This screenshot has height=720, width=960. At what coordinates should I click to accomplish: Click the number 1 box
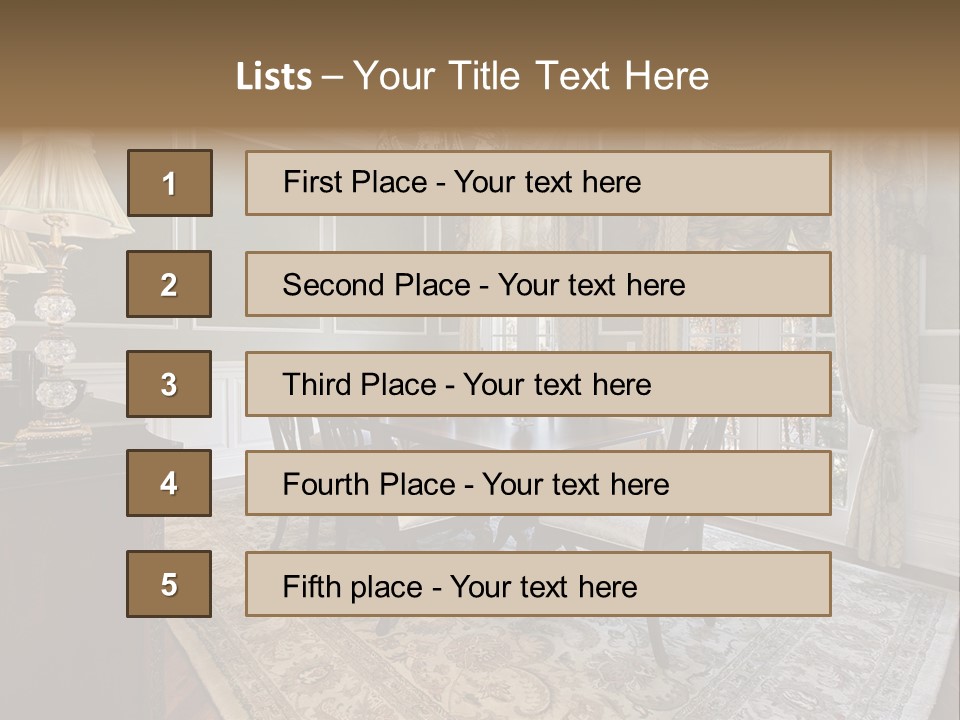(x=170, y=183)
